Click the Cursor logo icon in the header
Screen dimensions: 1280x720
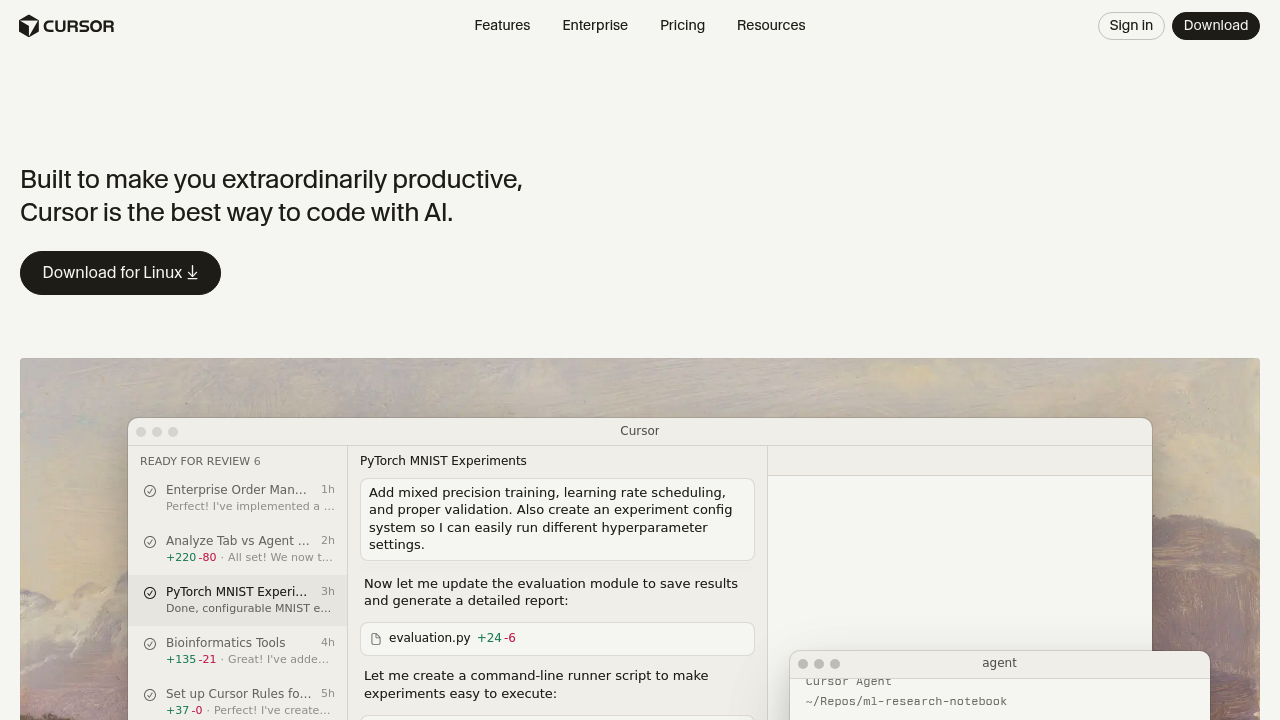[29, 26]
